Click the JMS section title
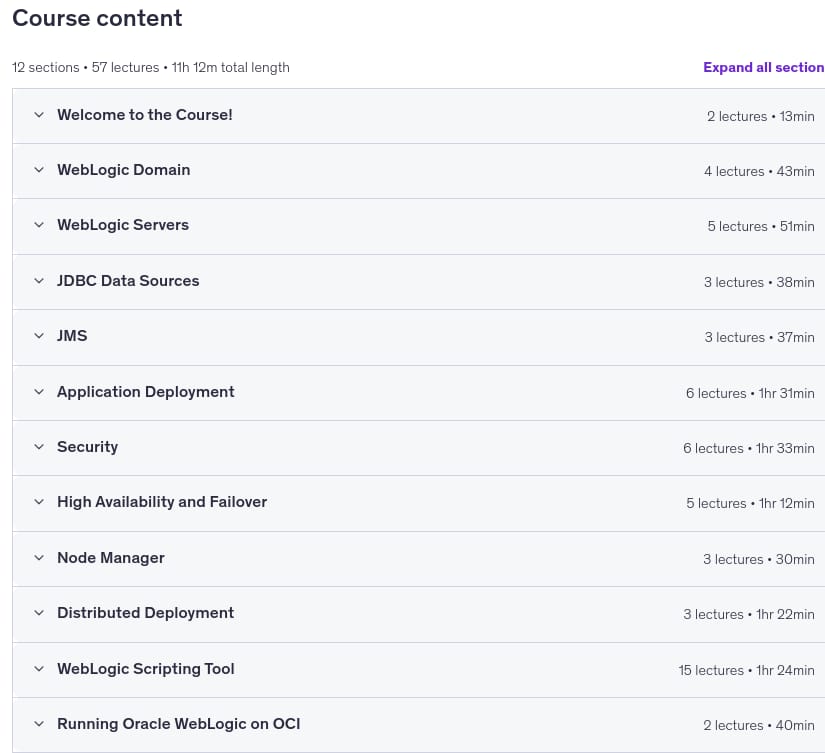This screenshot has width=825, height=753. tap(72, 336)
